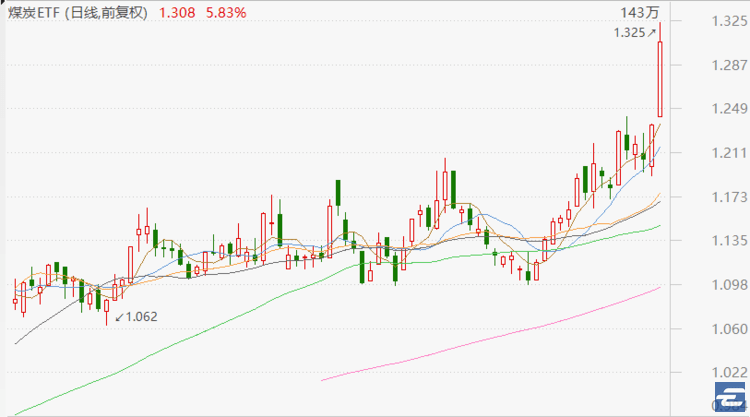This screenshot has height=417, width=750.
Task: Click the 1.060 axis label
Action: [729, 329]
